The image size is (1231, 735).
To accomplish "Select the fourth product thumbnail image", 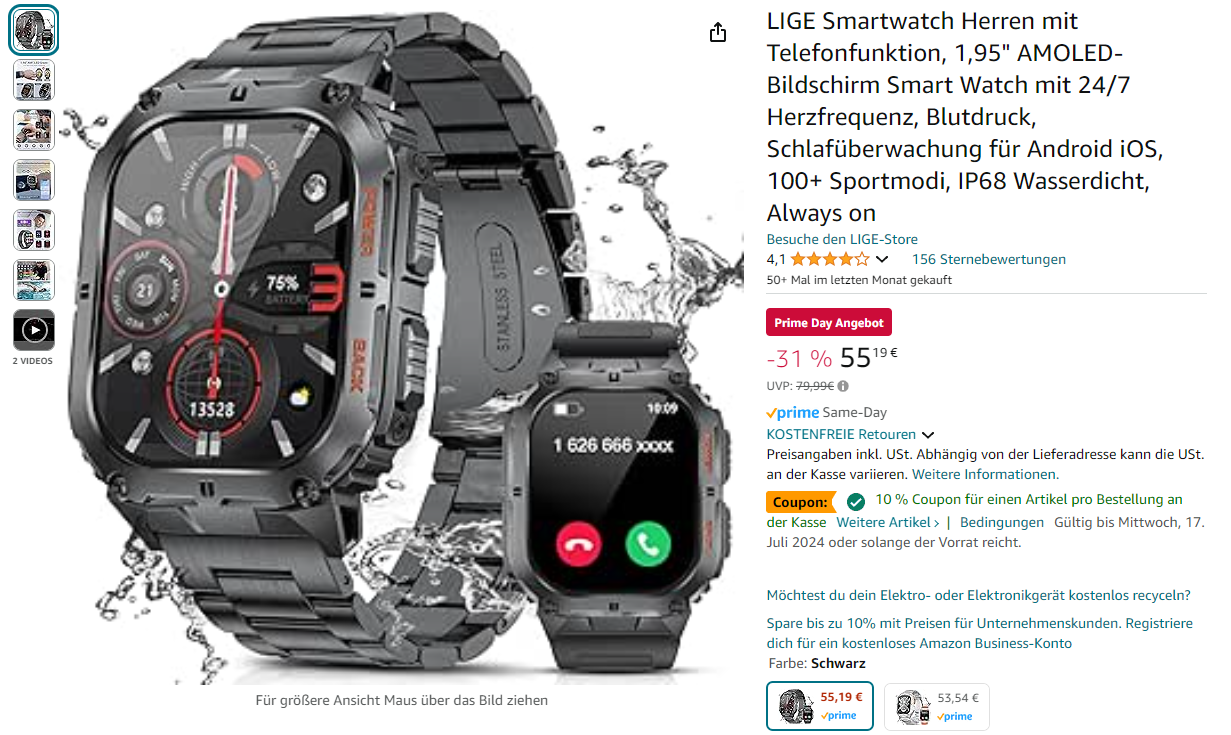I will point(34,180).
